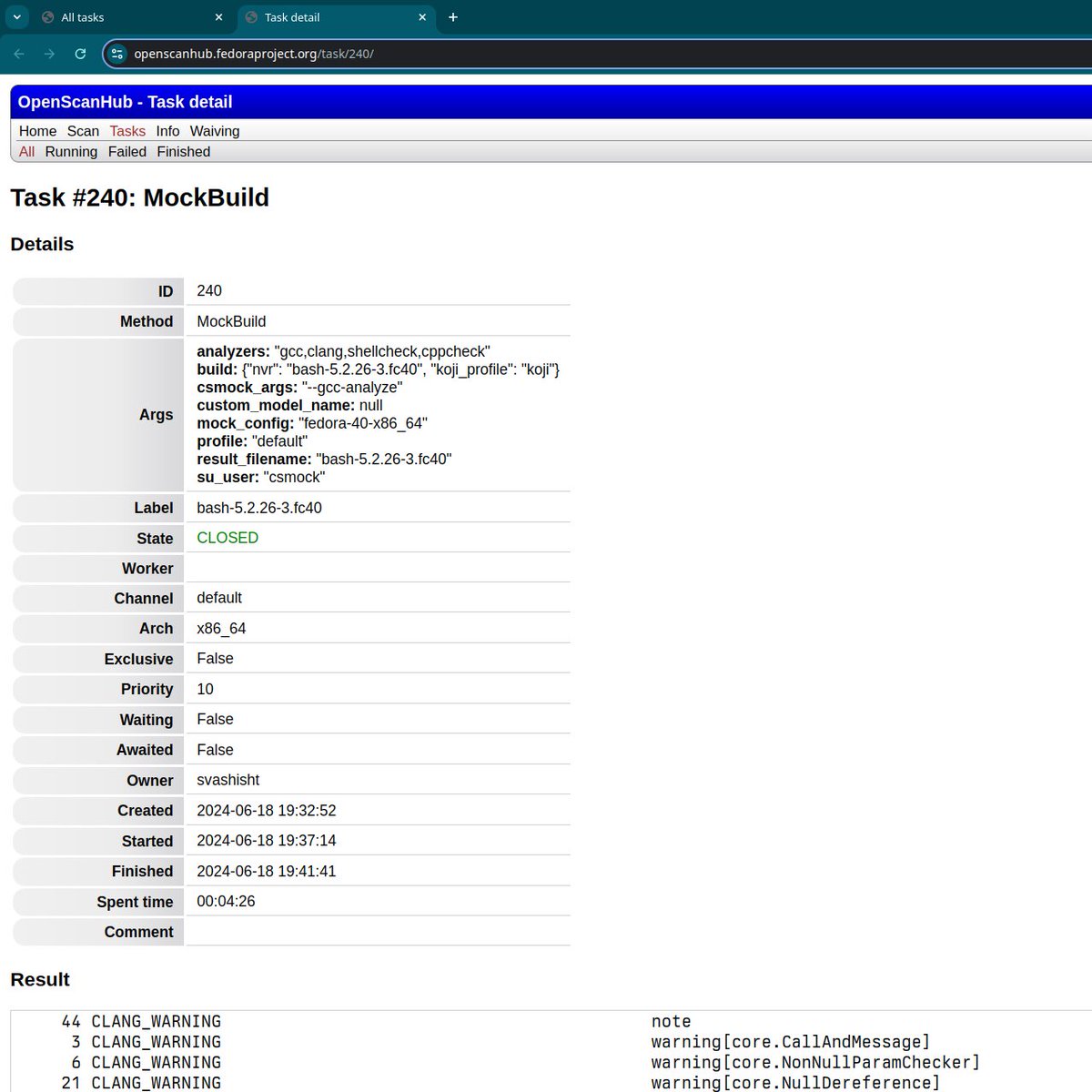
Task: Open the Home navigation item
Action: [37, 131]
